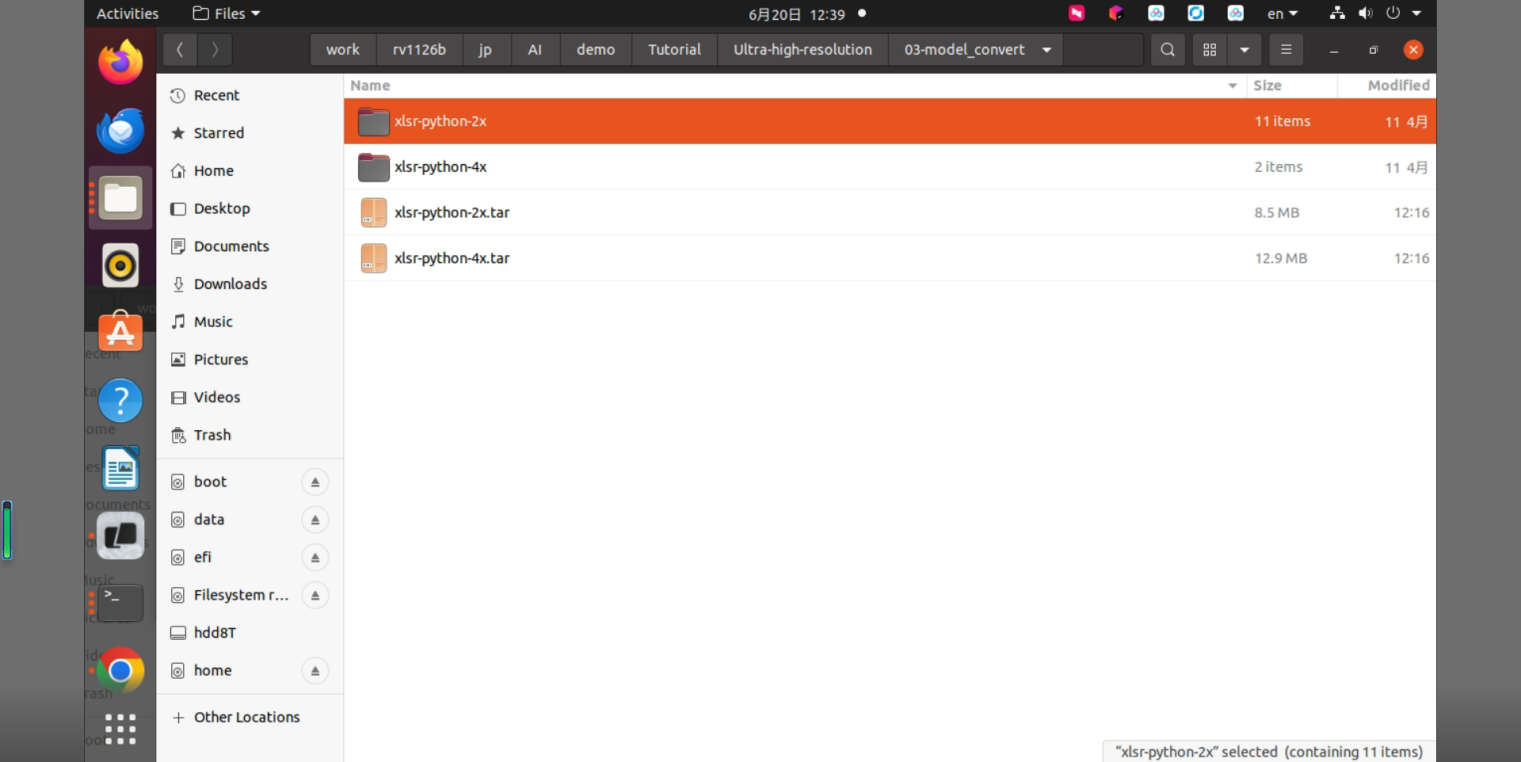Eject the data volume
Image resolution: width=1521 pixels, height=762 pixels.
click(315, 520)
